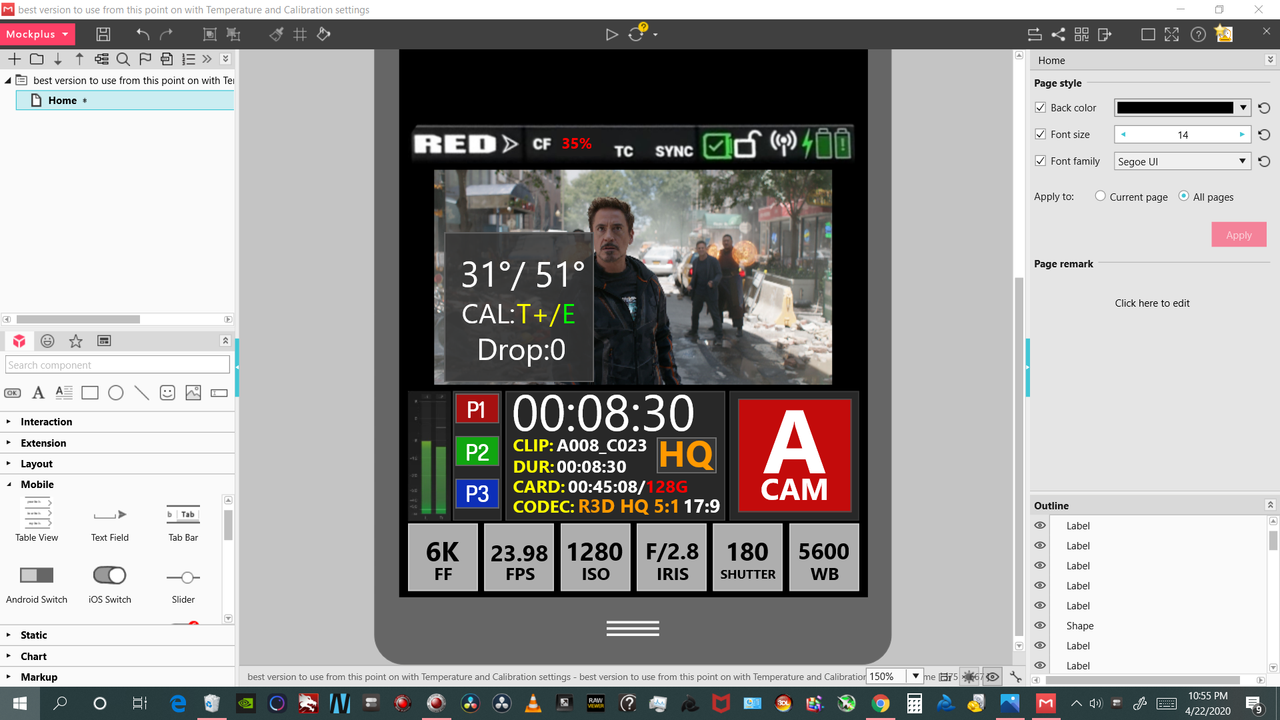Open Chrome from the Windows taskbar
This screenshot has width=1280, height=720.
coord(880,703)
